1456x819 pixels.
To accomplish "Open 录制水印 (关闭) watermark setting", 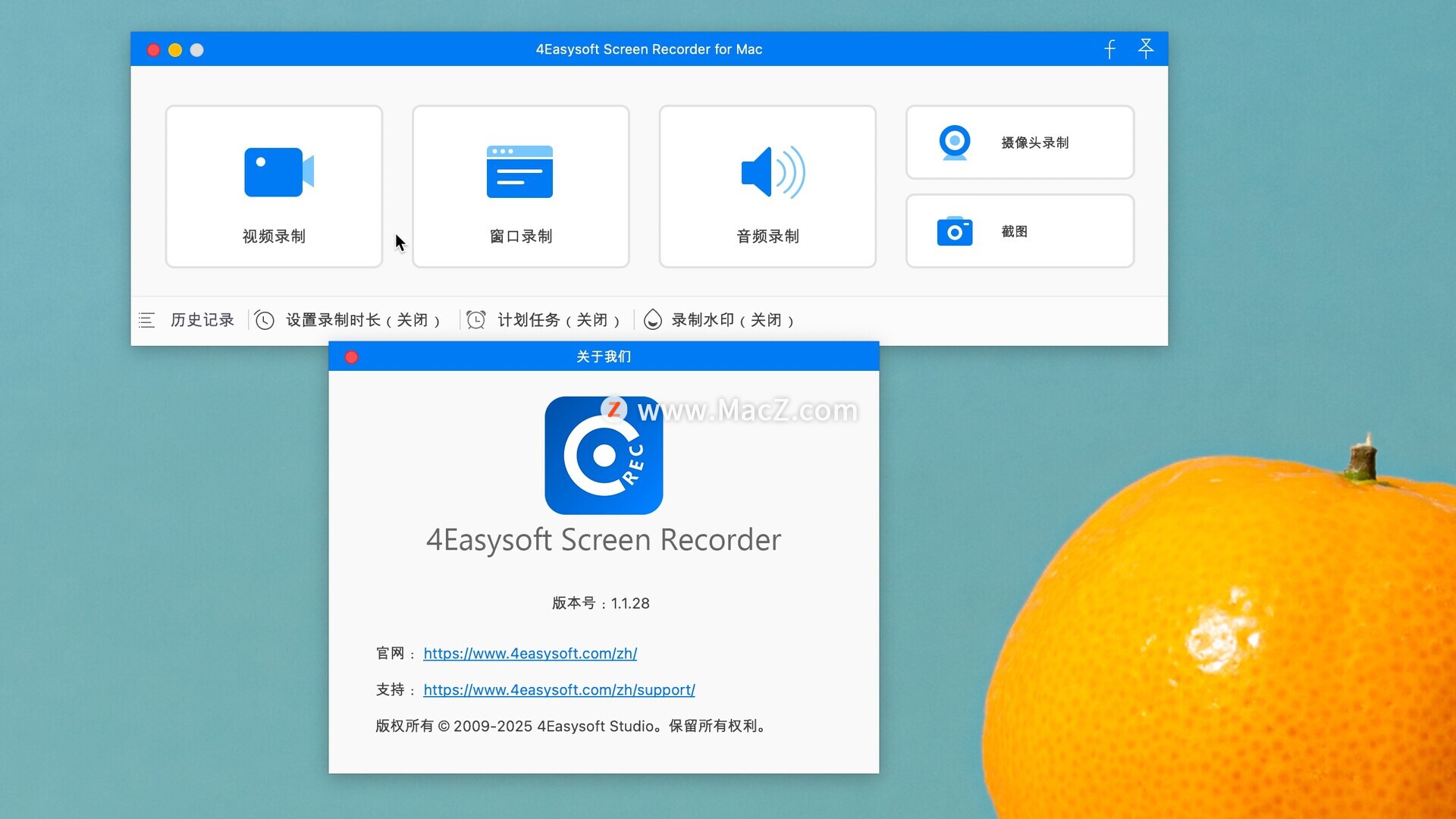I will [733, 320].
